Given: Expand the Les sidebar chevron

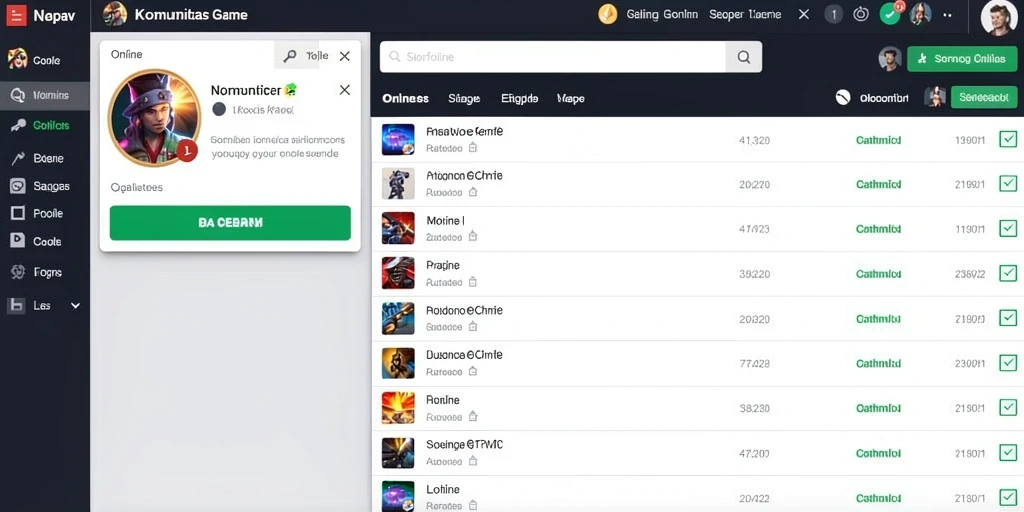Looking at the screenshot, I should pos(75,305).
